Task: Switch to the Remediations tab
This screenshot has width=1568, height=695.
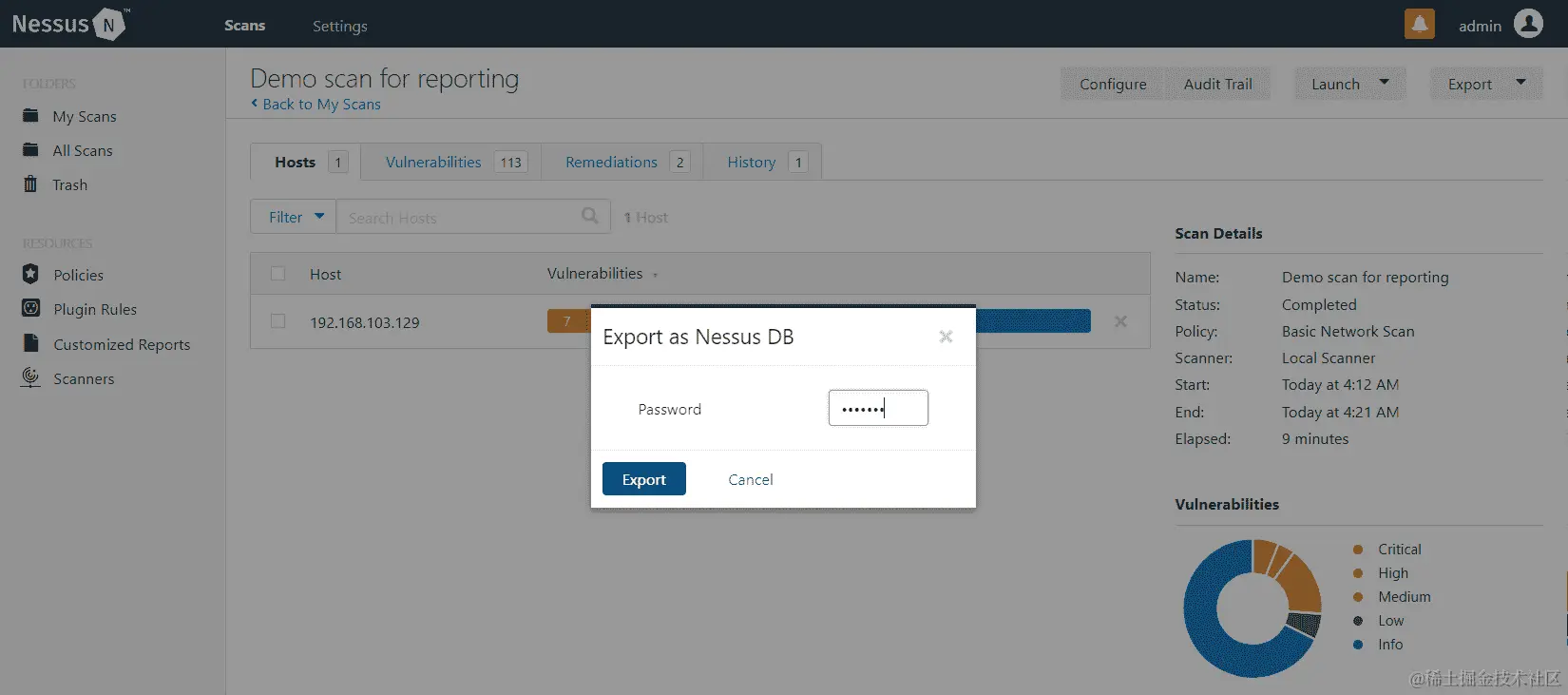Action: point(622,162)
